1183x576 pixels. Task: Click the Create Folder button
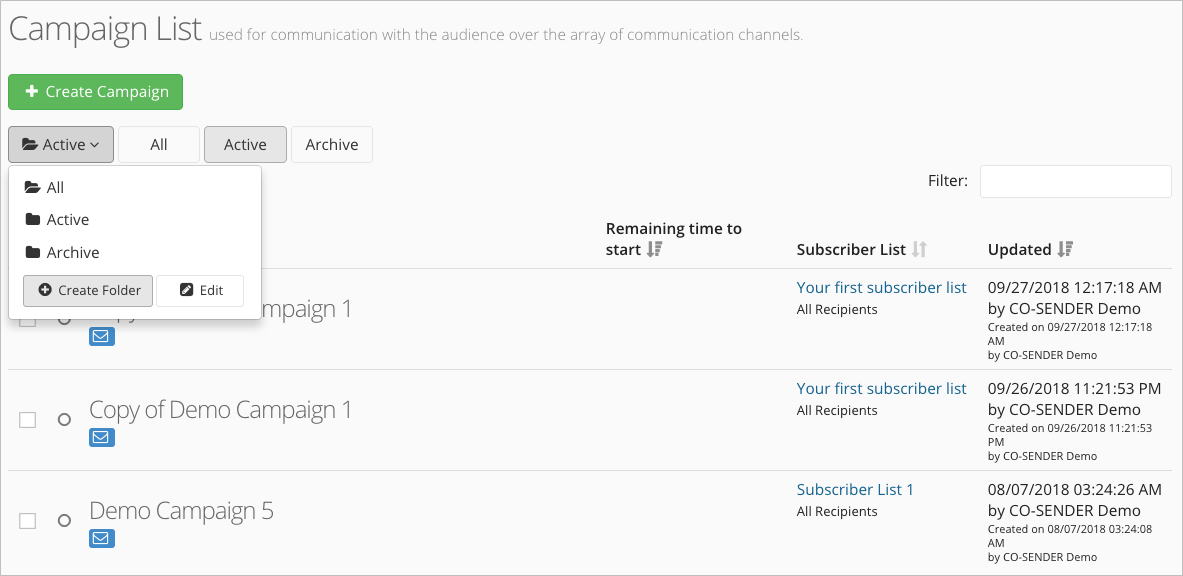tap(88, 291)
